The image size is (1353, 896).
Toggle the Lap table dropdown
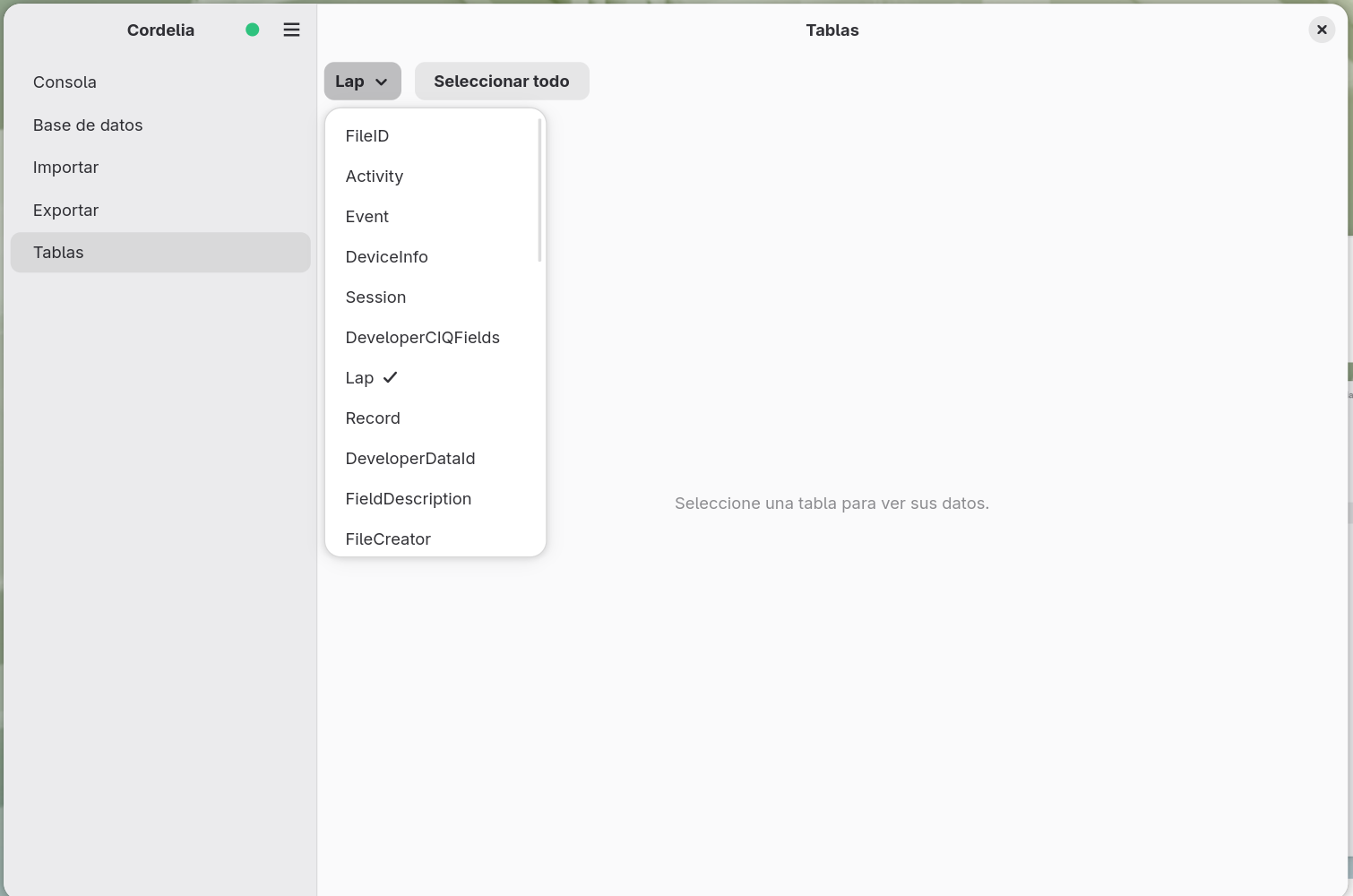coord(362,81)
